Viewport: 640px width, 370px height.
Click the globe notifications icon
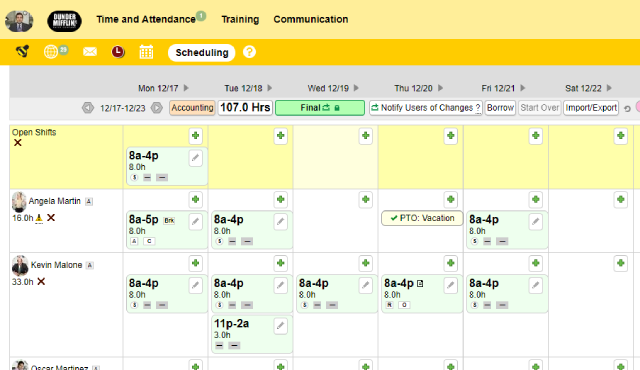click(51, 52)
